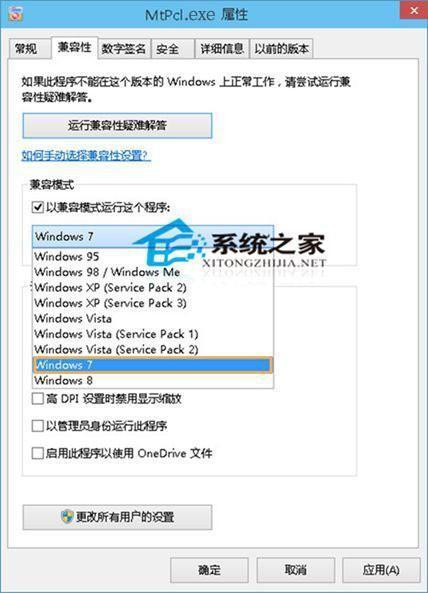Open the manual compatibility settings help link
This screenshot has width=428, height=593.
coord(86,155)
